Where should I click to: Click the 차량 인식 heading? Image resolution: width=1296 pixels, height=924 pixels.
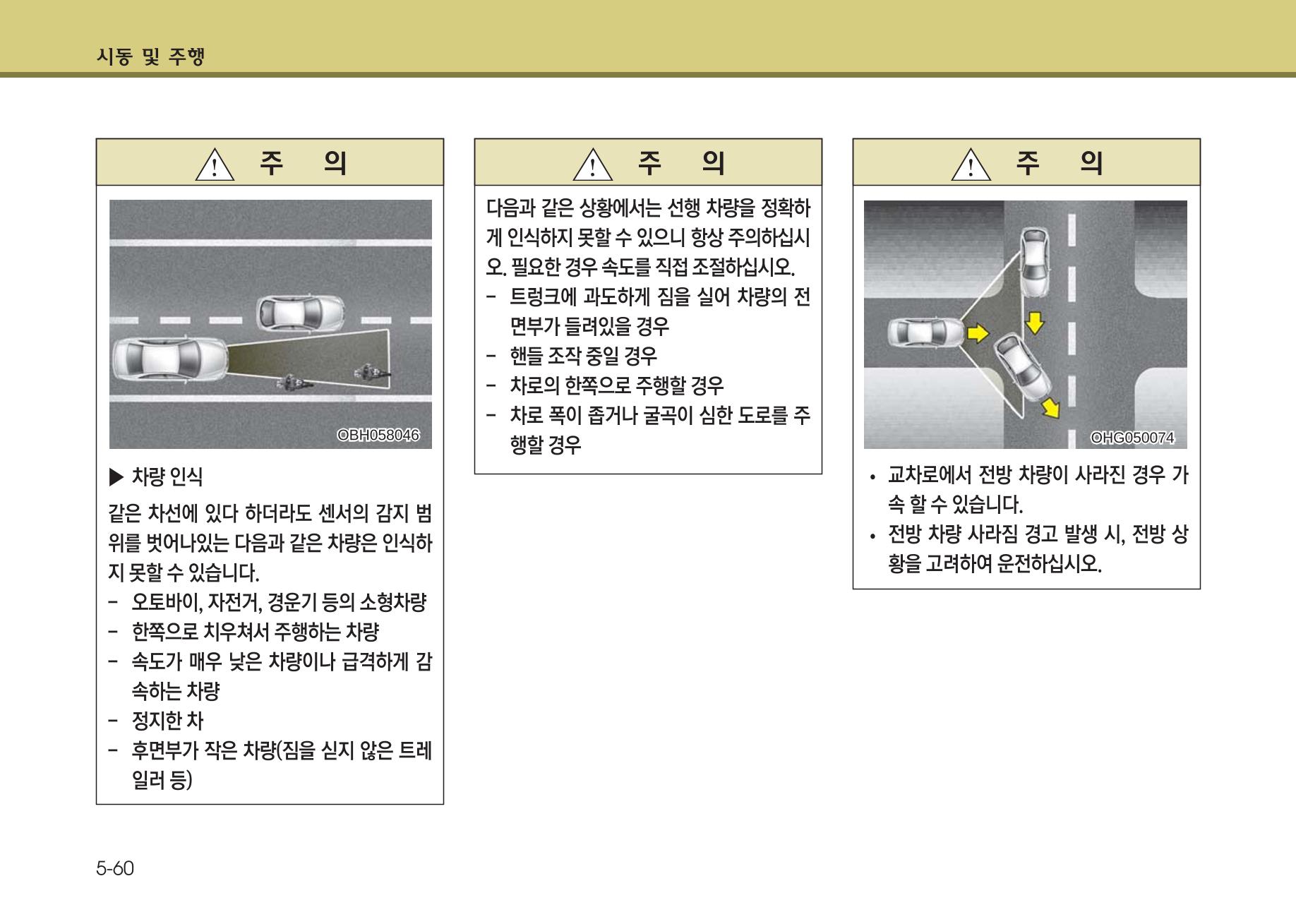[167, 478]
